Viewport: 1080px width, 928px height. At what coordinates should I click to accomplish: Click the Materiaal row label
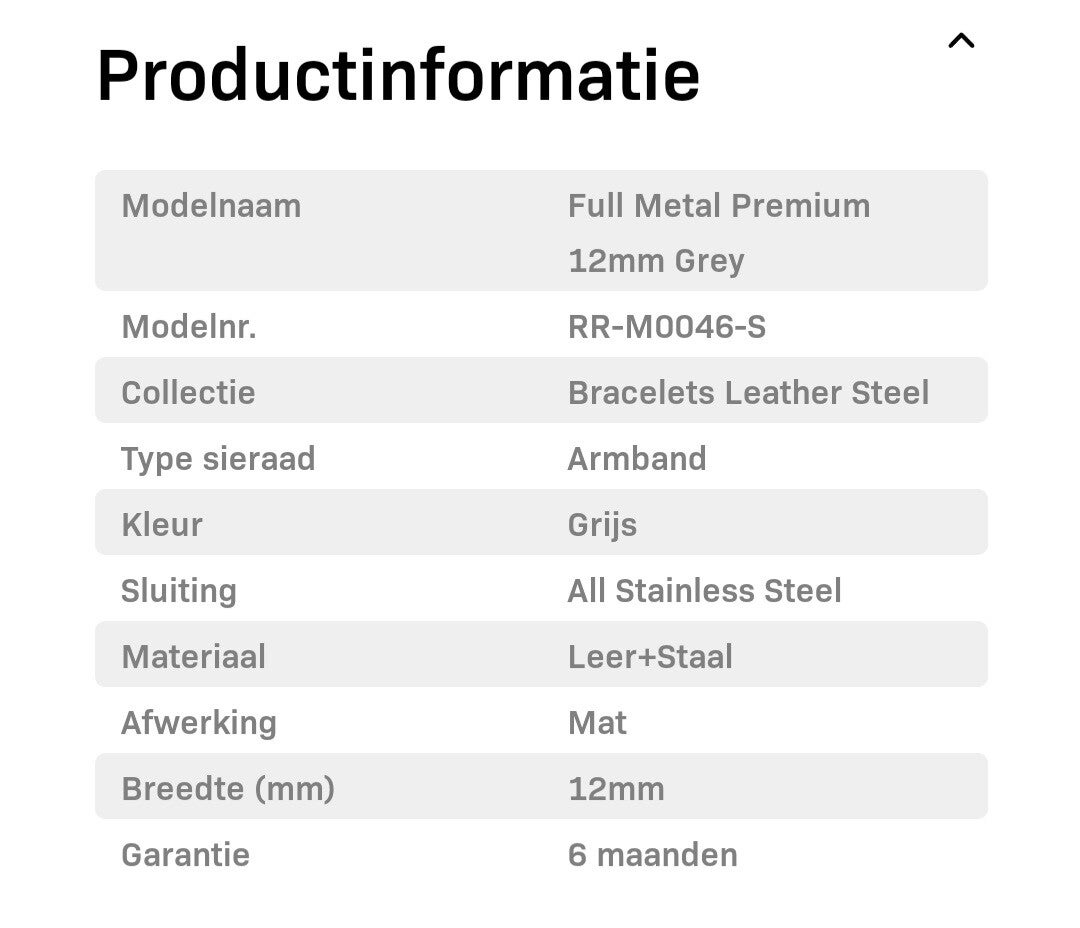pyautogui.click(x=193, y=657)
